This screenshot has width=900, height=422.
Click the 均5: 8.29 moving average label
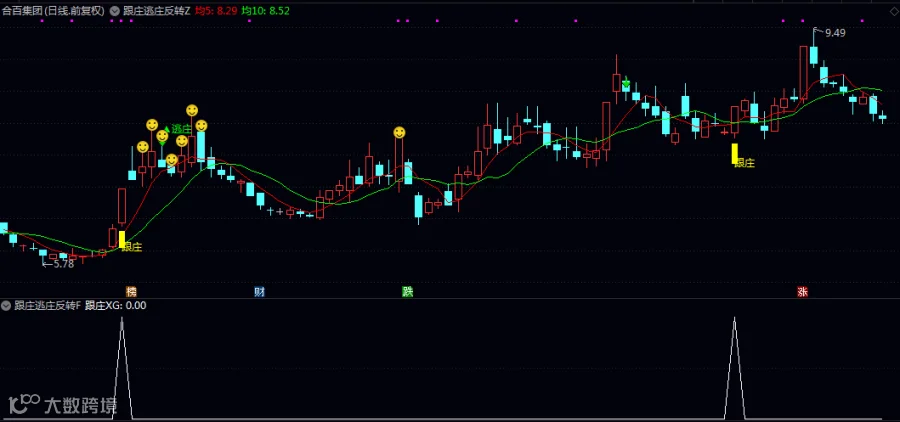pyautogui.click(x=216, y=10)
